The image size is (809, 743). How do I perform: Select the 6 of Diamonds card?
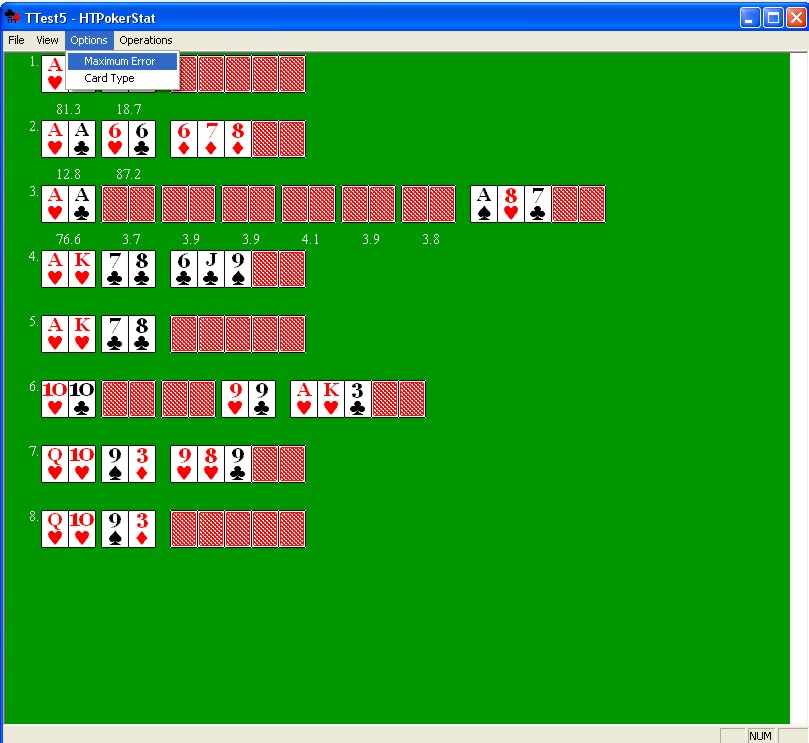point(184,139)
